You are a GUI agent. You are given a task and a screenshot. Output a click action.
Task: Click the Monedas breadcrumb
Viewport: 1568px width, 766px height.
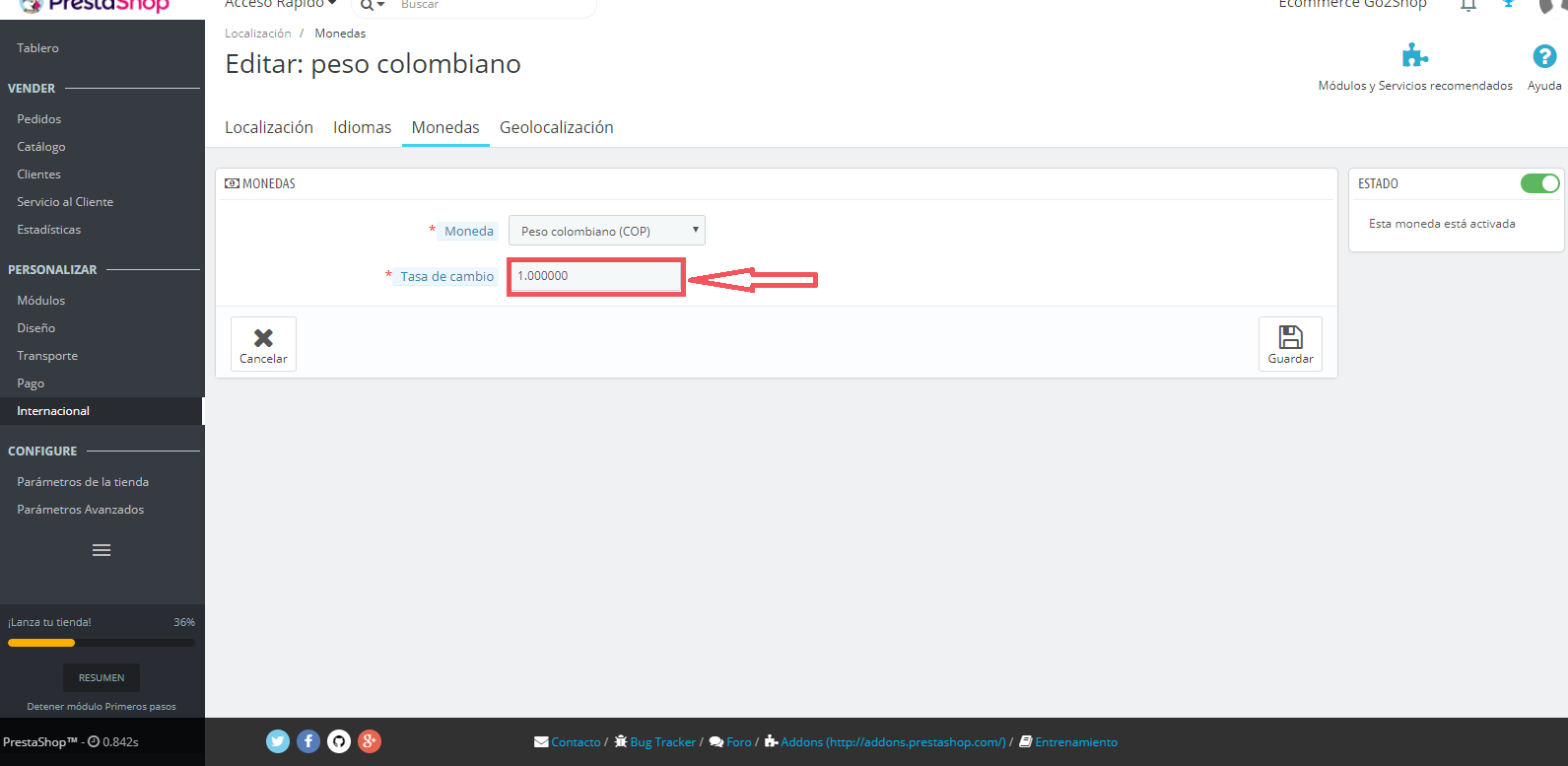pos(340,33)
